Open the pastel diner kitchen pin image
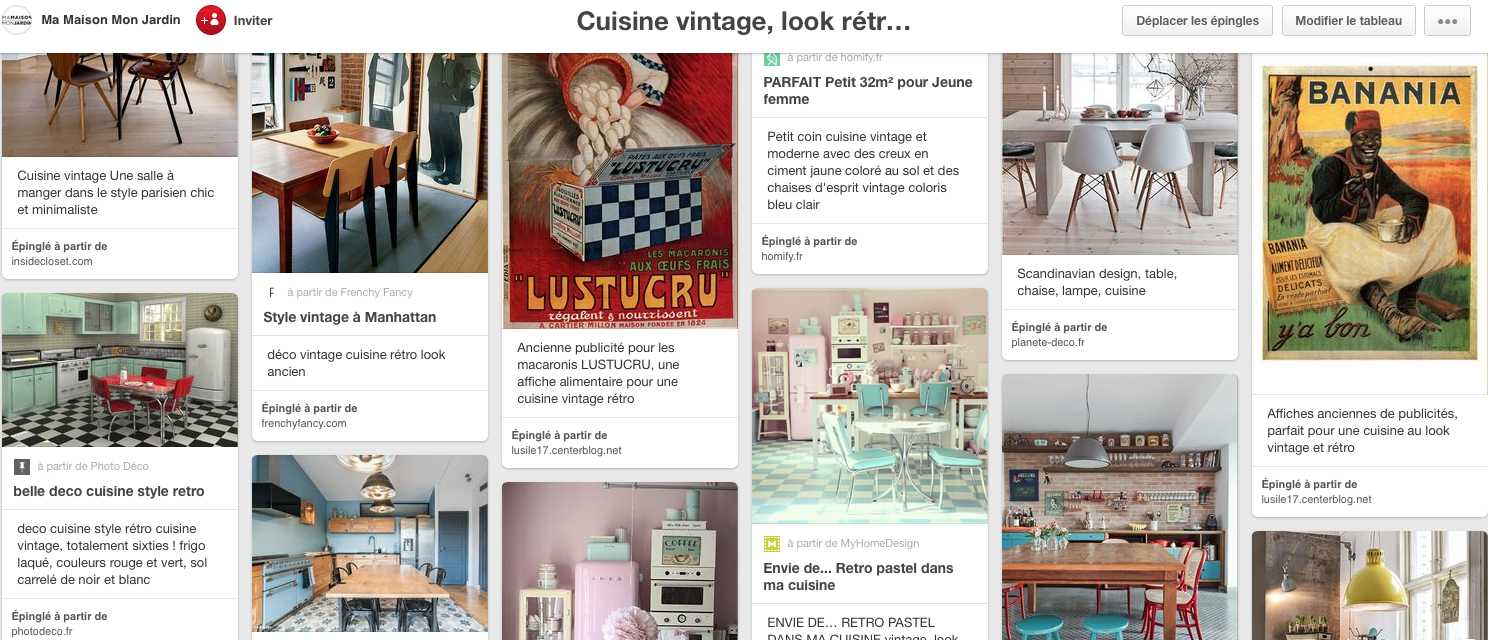The width and height of the screenshot is (1488, 640). (870, 406)
